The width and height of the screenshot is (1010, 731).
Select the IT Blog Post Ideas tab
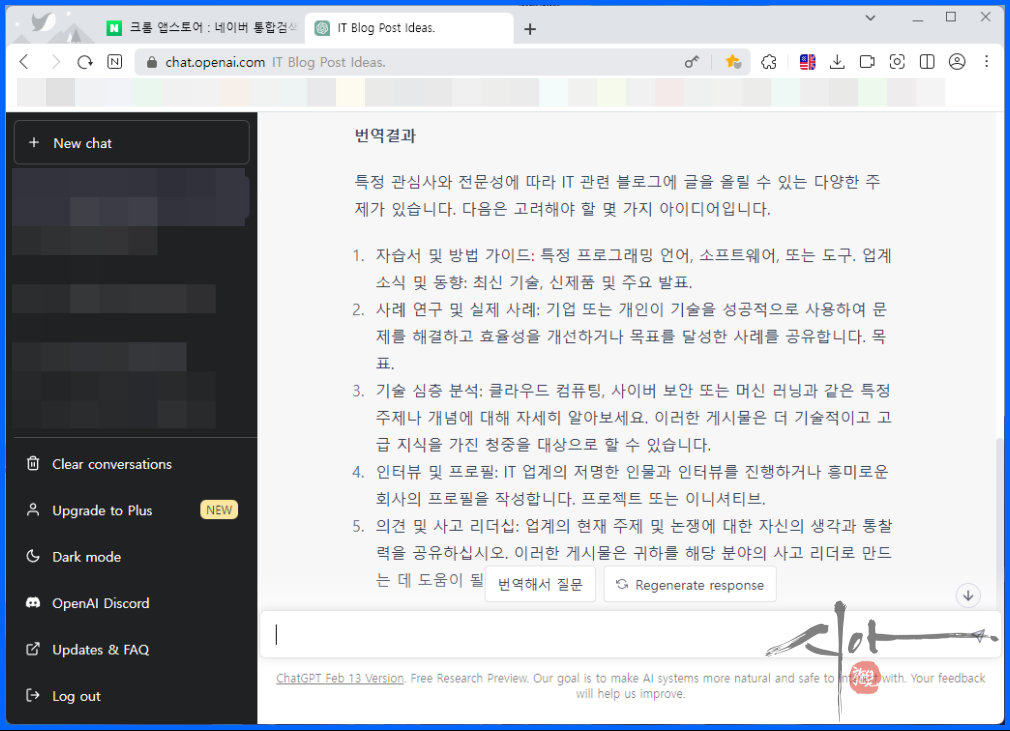(409, 28)
